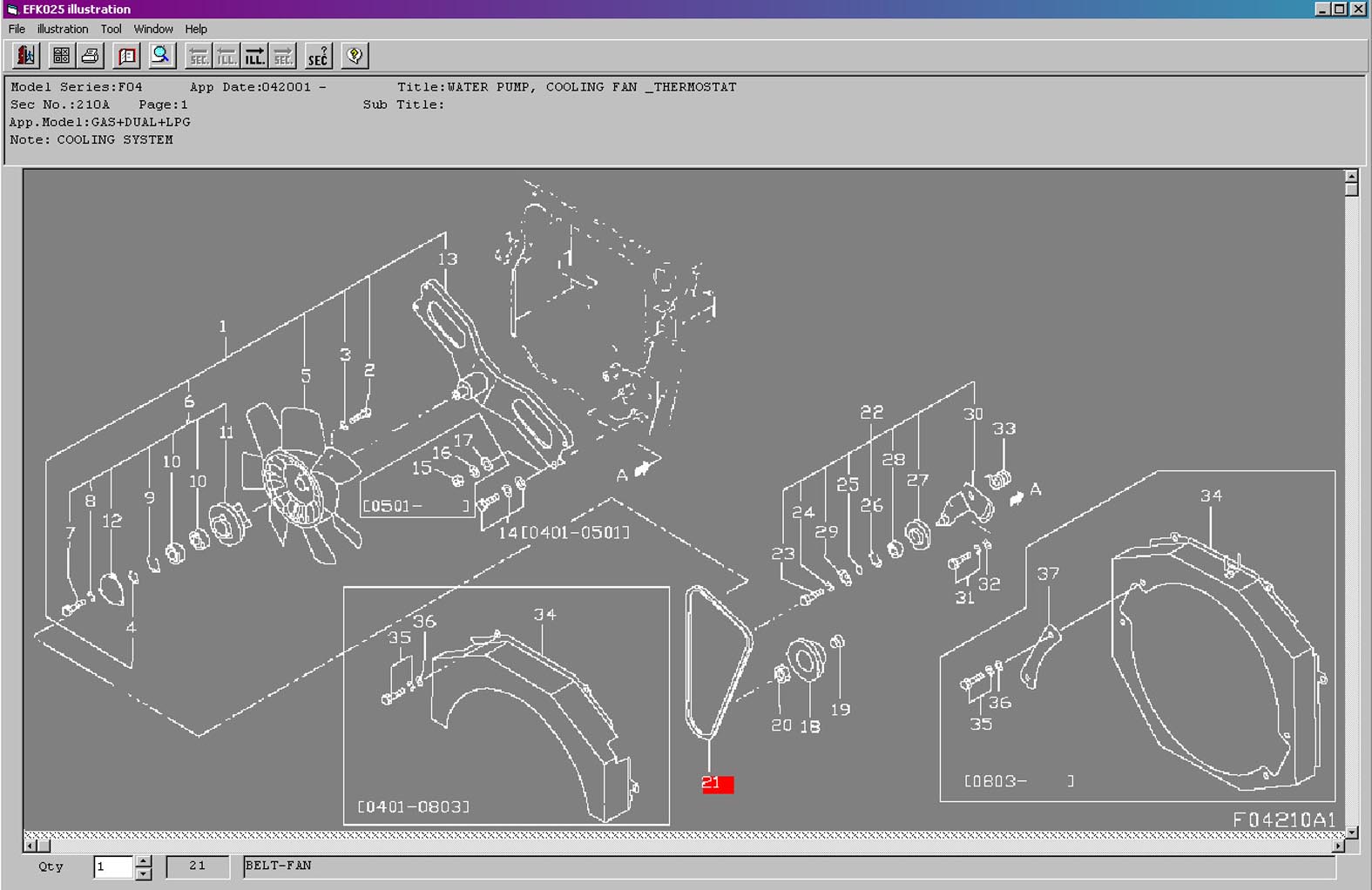The width and height of the screenshot is (1372, 890).
Task: Click the exit door toolbar icon
Action: point(25,57)
